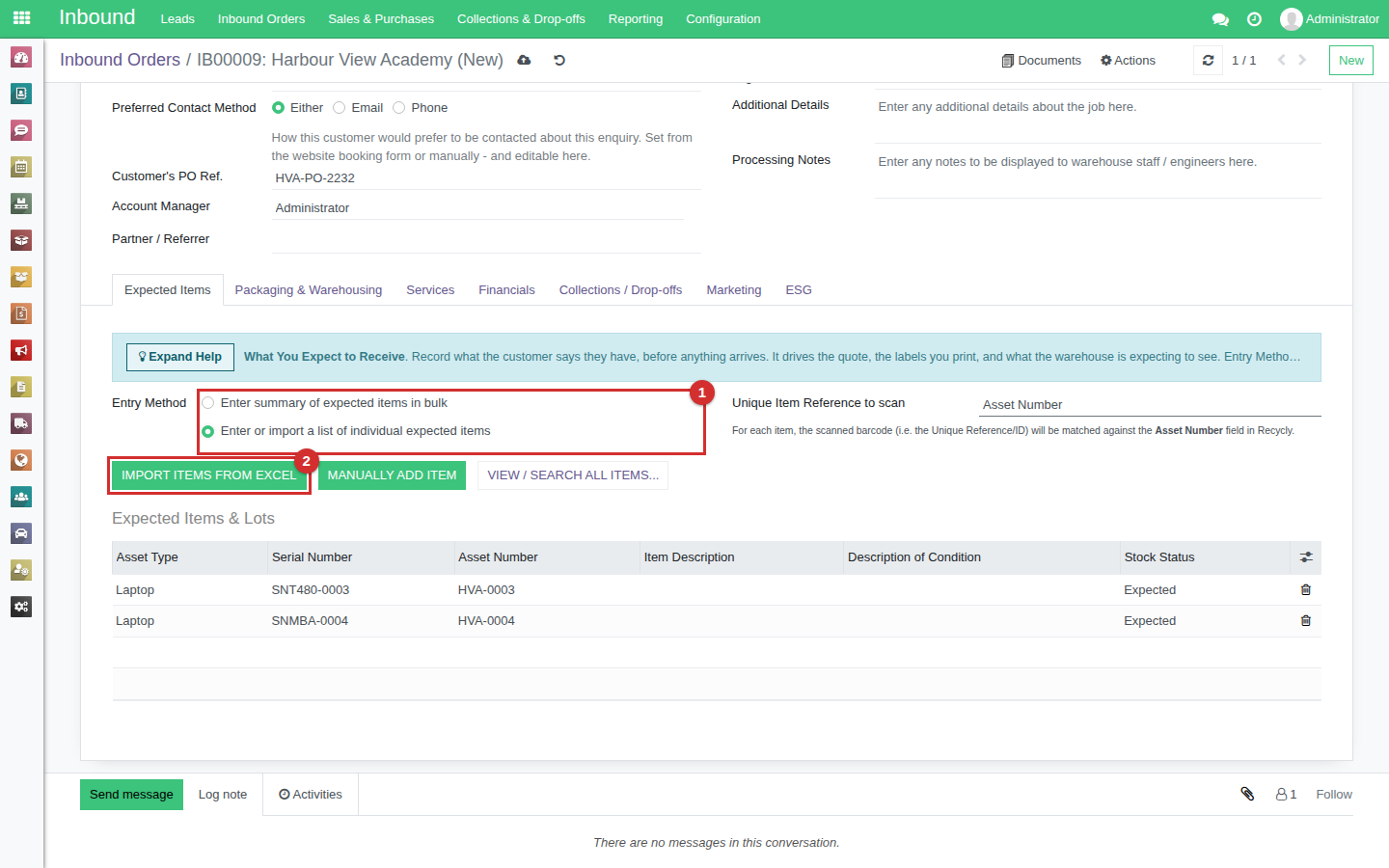Open the Leads menu

pyautogui.click(x=177, y=19)
